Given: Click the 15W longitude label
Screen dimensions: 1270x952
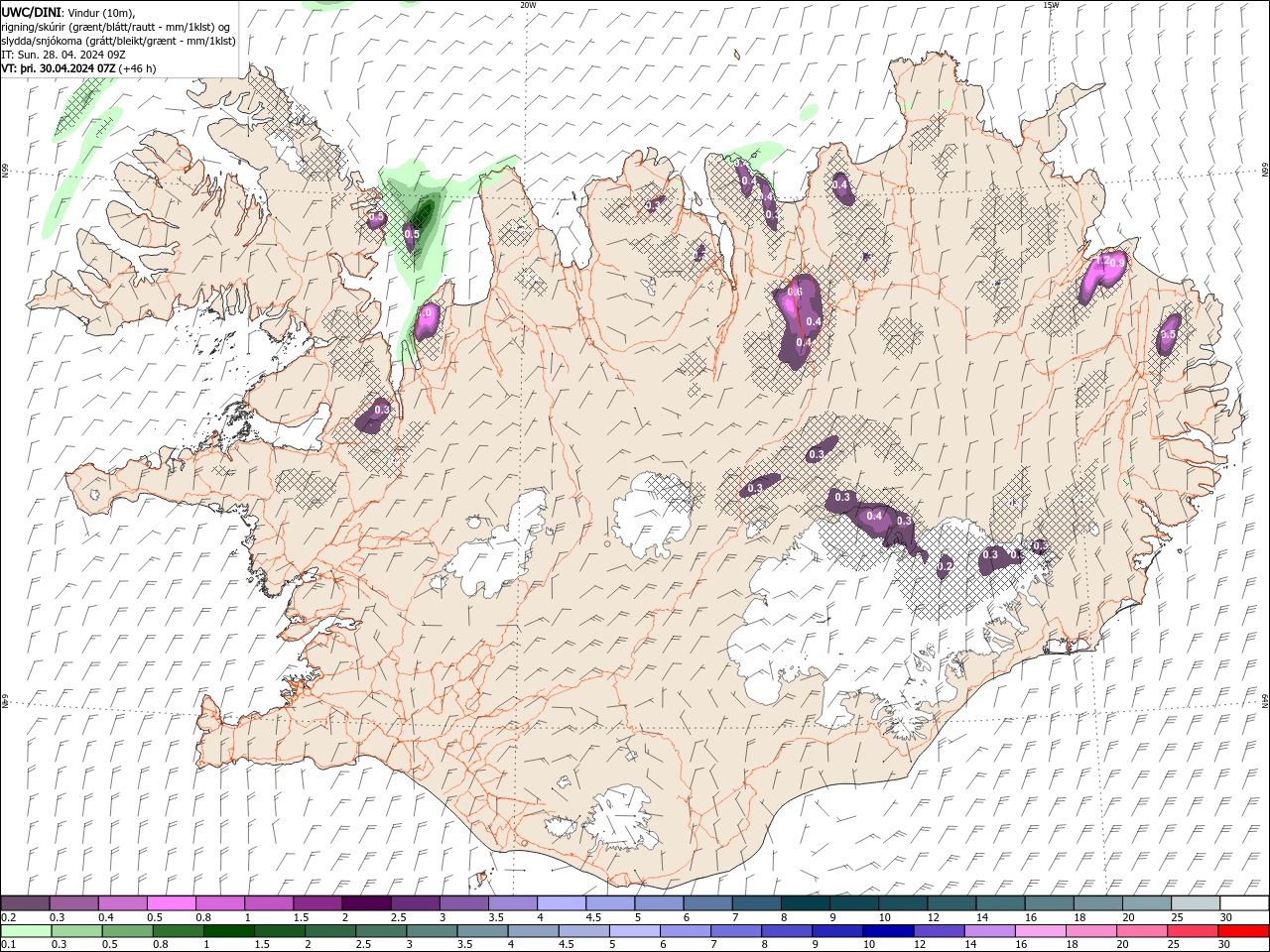Looking at the screenshot, I should pyautogui.click(x=1051, y=5).
